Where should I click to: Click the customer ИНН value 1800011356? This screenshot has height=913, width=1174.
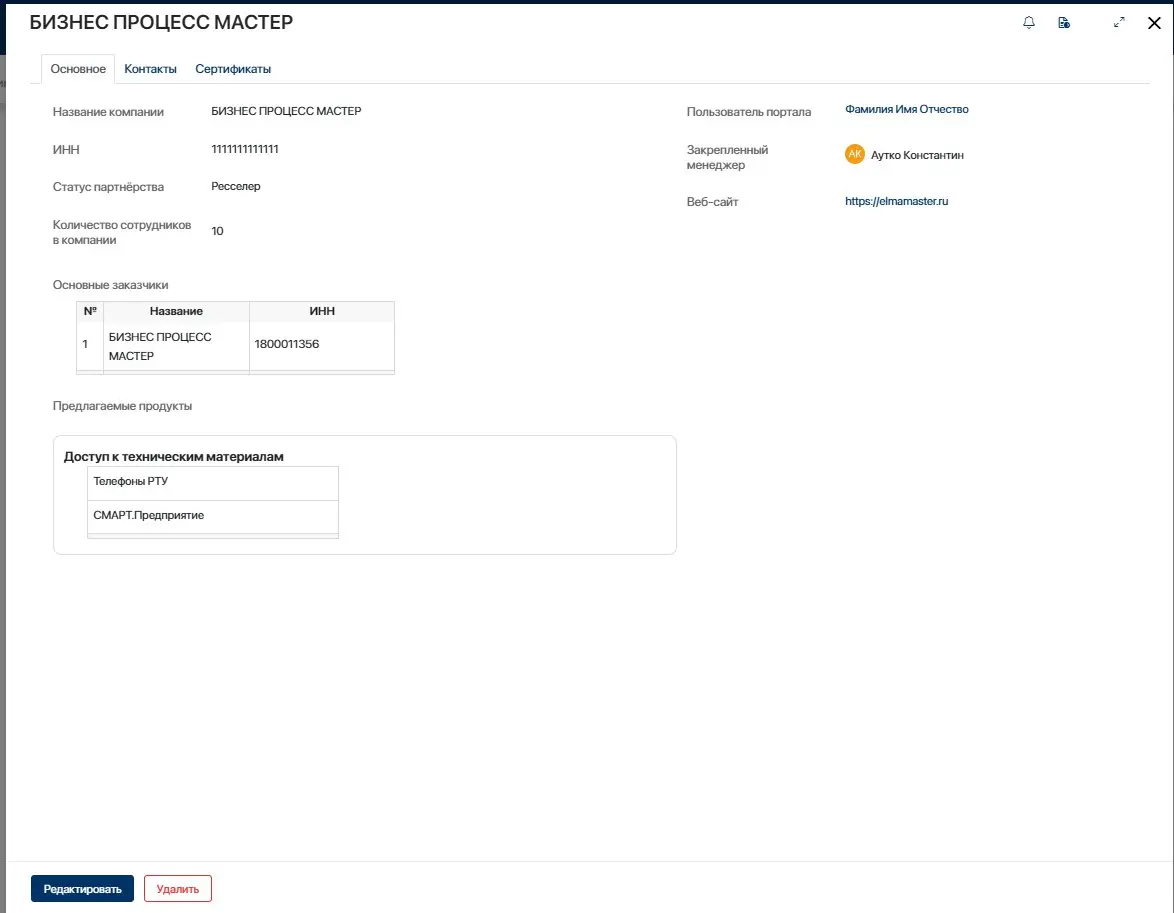tap(287, 345)
